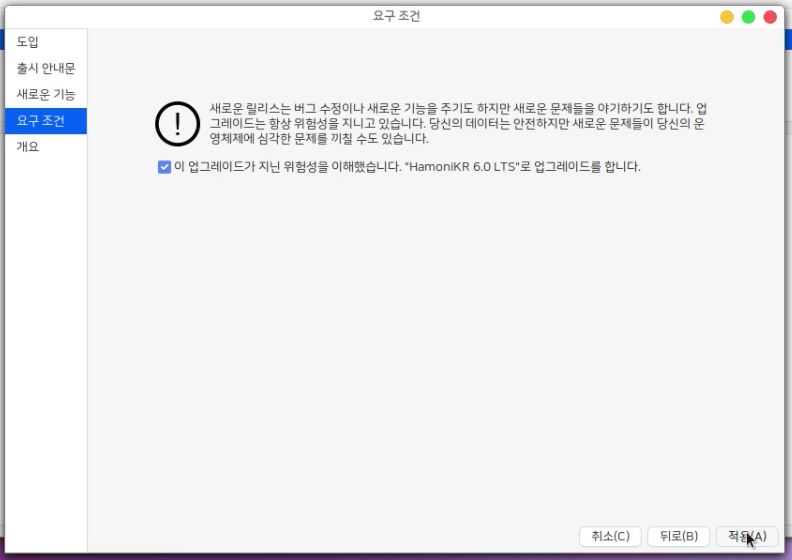Viewport: 792px width, 560px height.
Task: Click the exclamation warning icon
Action: click(177, 124)
